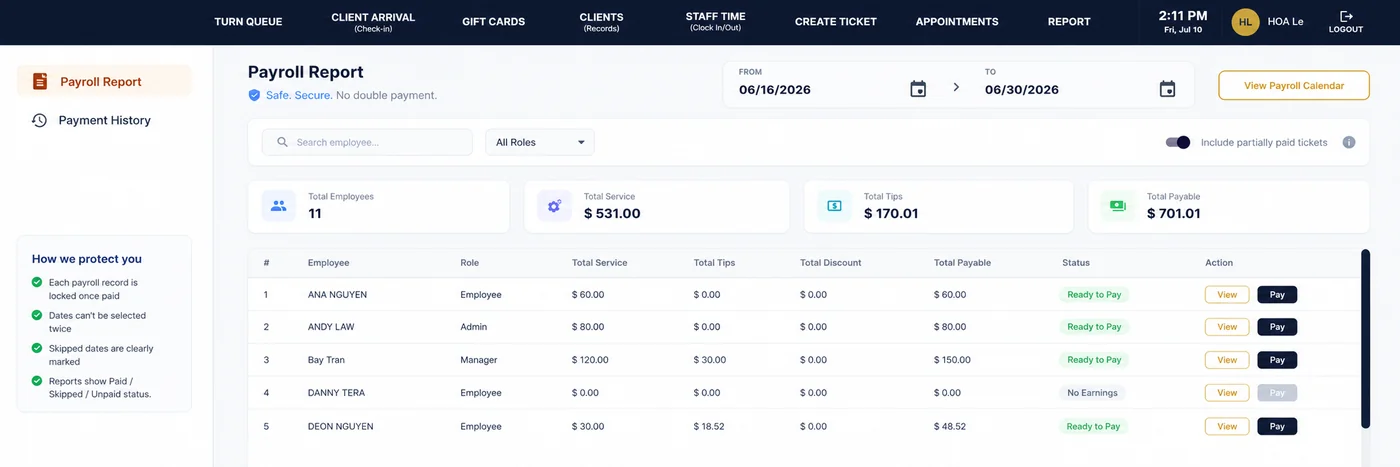Open the TO date calendar icon
The image size is (1400, 467).
pyautogui.click(x=1167, y=89)
